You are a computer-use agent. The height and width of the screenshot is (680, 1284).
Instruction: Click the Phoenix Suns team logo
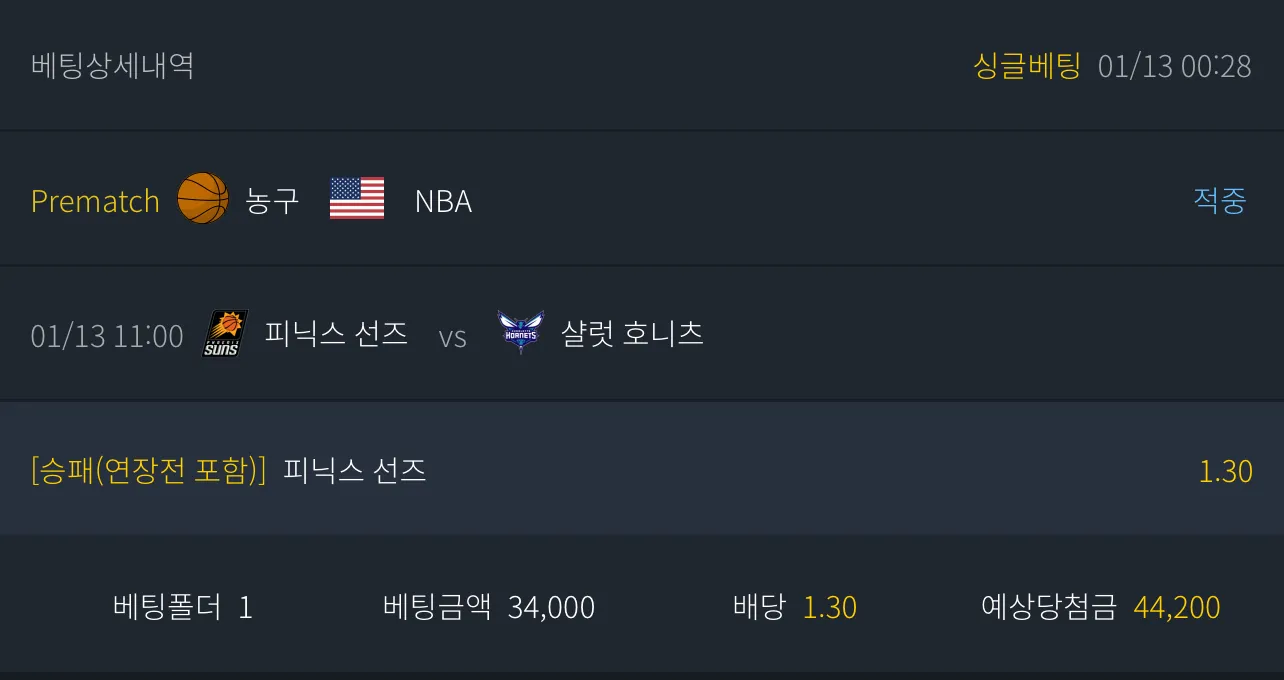(x=225, y=334)
